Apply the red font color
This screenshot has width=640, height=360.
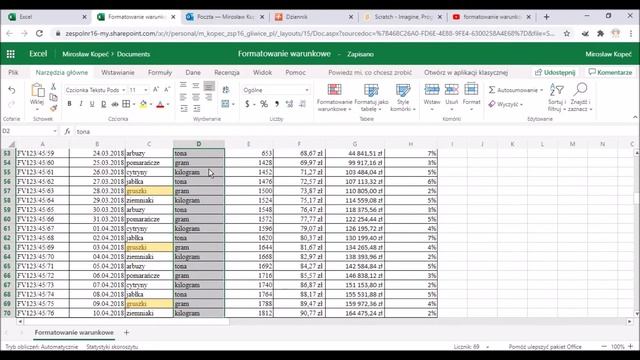coord(160,104)
